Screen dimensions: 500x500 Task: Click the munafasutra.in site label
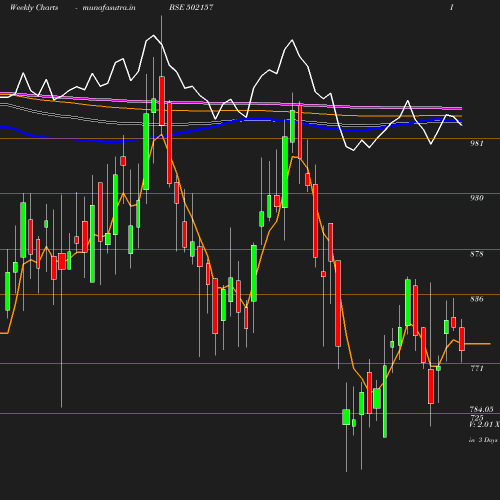[109, 7]
